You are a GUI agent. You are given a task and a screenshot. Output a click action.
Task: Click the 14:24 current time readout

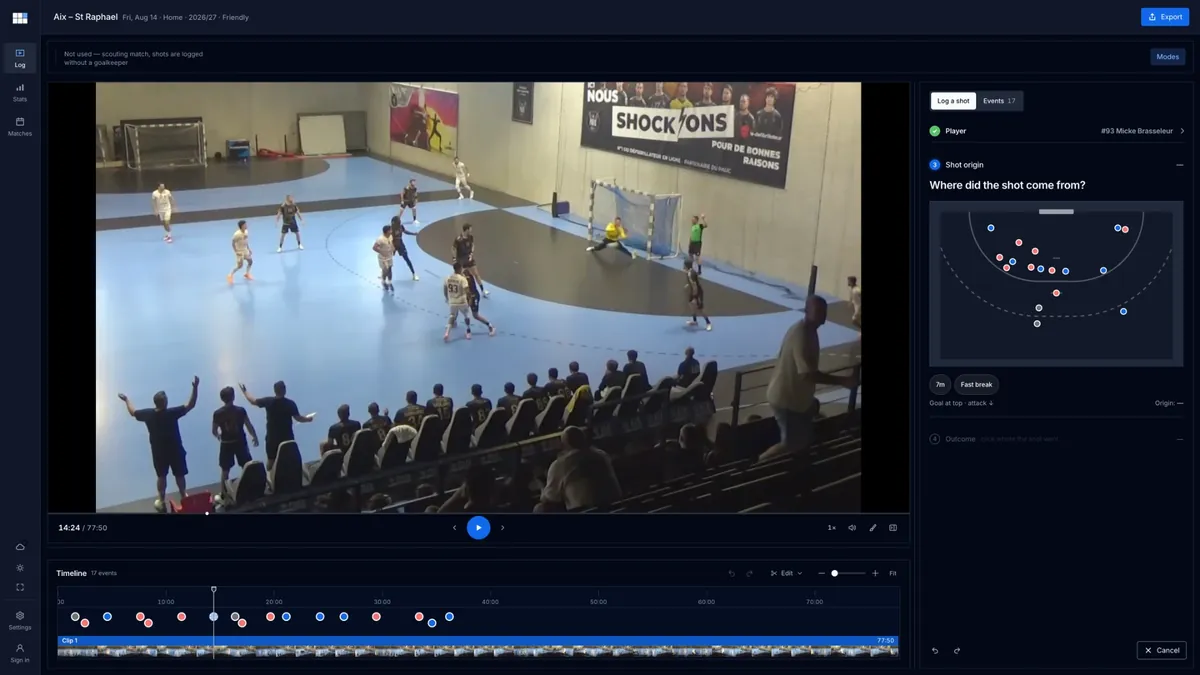click(68, 528)
